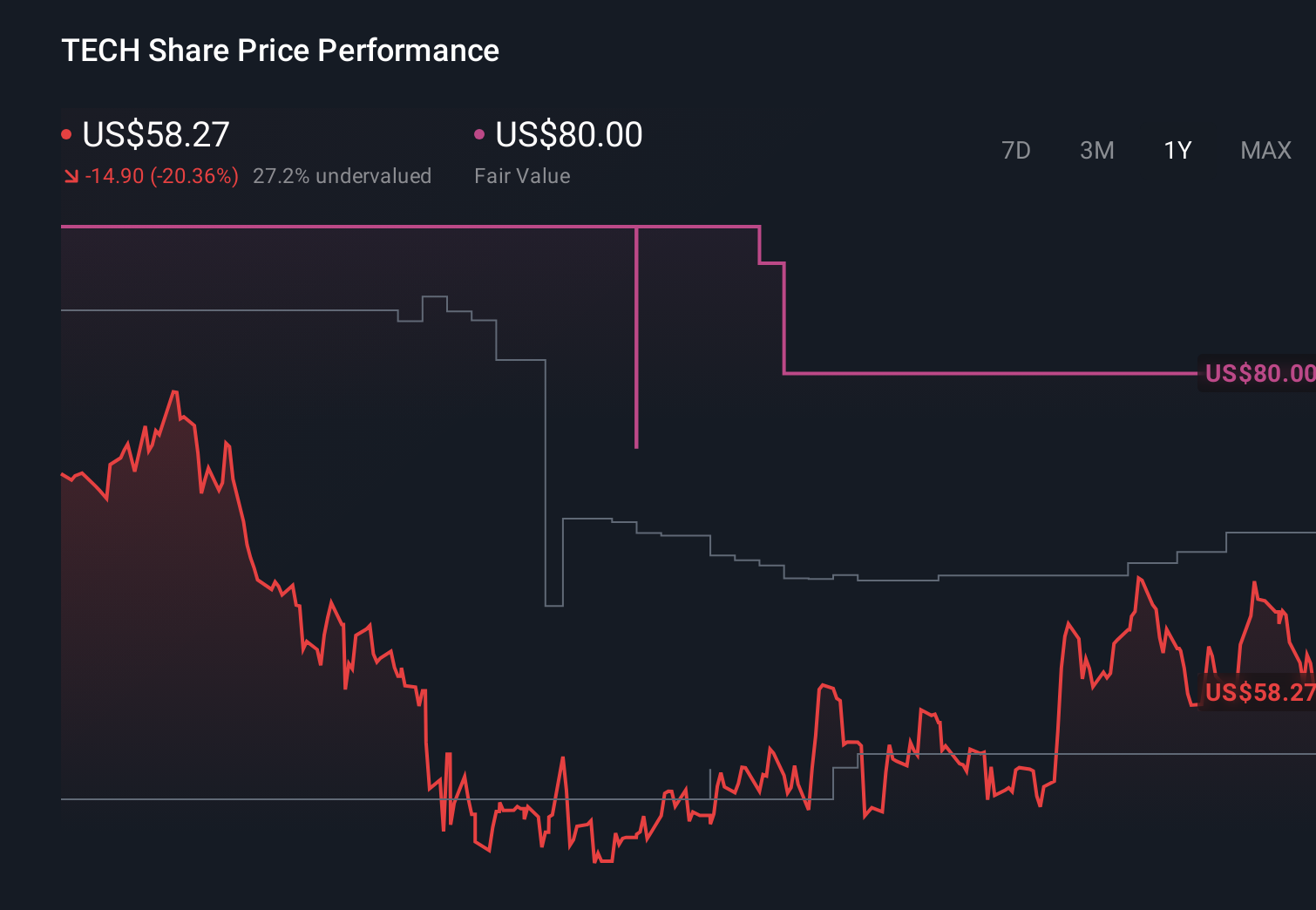Click the TECH Share Price Performance title
Screen dimensions: 1316x910
(x=280, y=50)
